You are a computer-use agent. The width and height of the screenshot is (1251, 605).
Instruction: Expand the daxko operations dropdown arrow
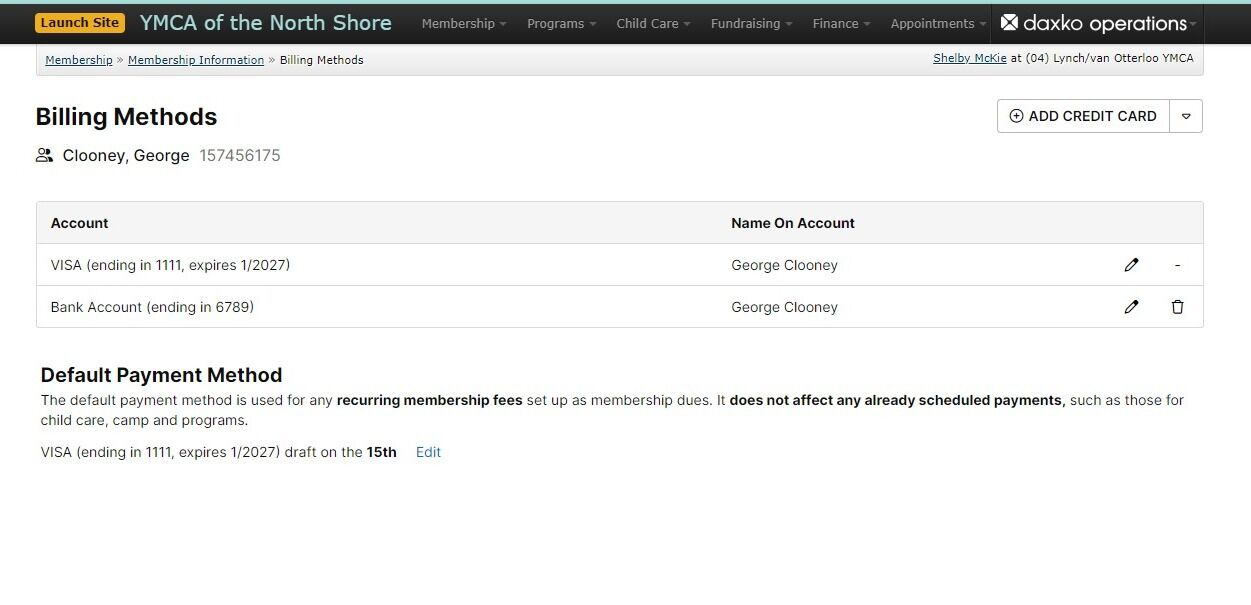click(1193, 25)
